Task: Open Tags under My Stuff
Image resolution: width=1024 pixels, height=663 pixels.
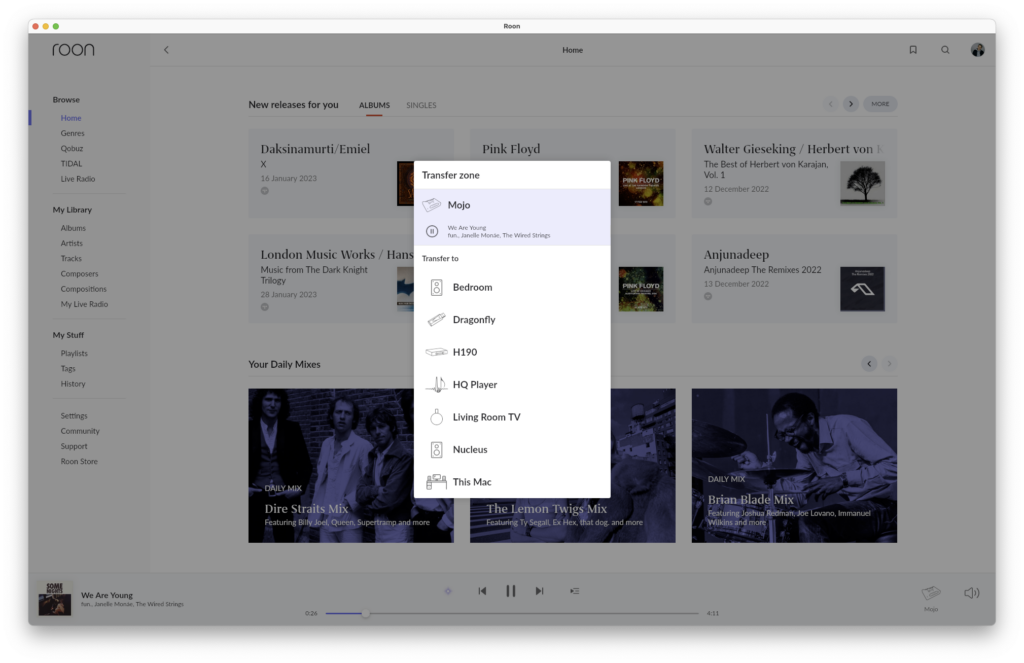Action: pyautogui.click(x=68, y=368)
